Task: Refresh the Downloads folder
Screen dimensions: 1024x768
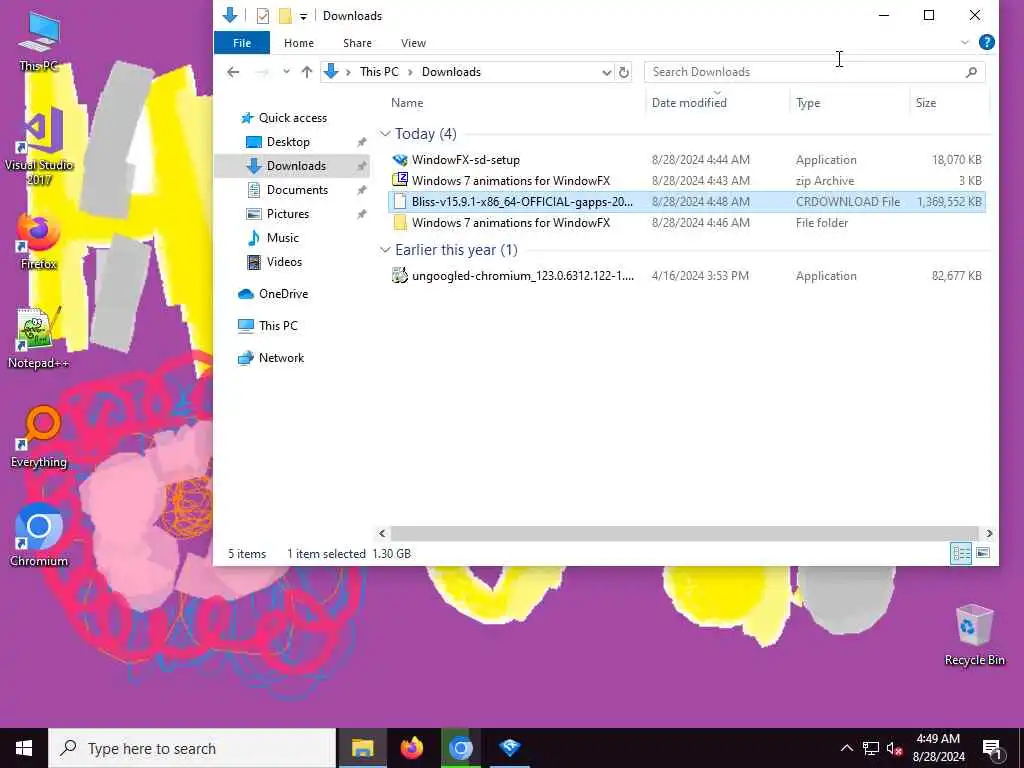Action: [624, 72]
